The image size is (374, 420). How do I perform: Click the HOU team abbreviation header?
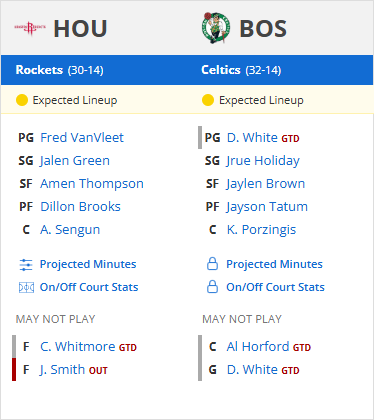80,28
